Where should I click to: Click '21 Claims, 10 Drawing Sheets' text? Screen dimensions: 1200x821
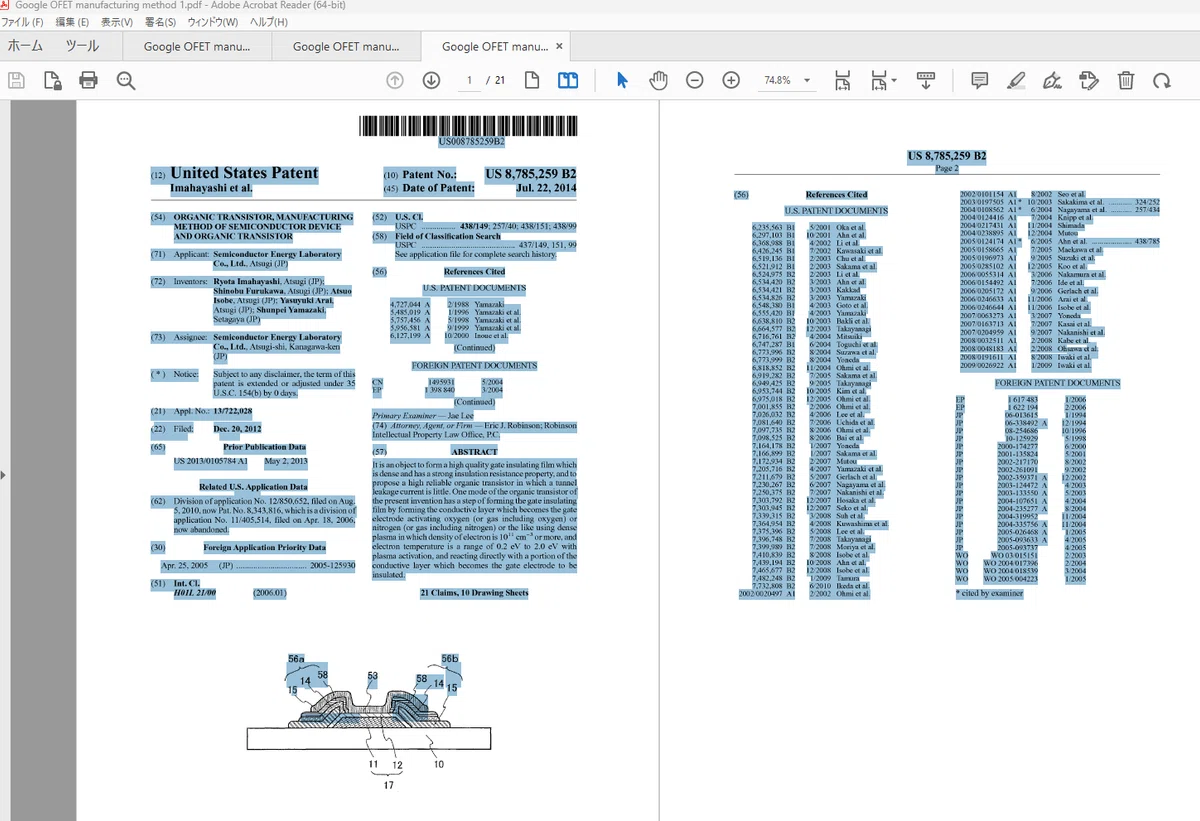[474, 593]
